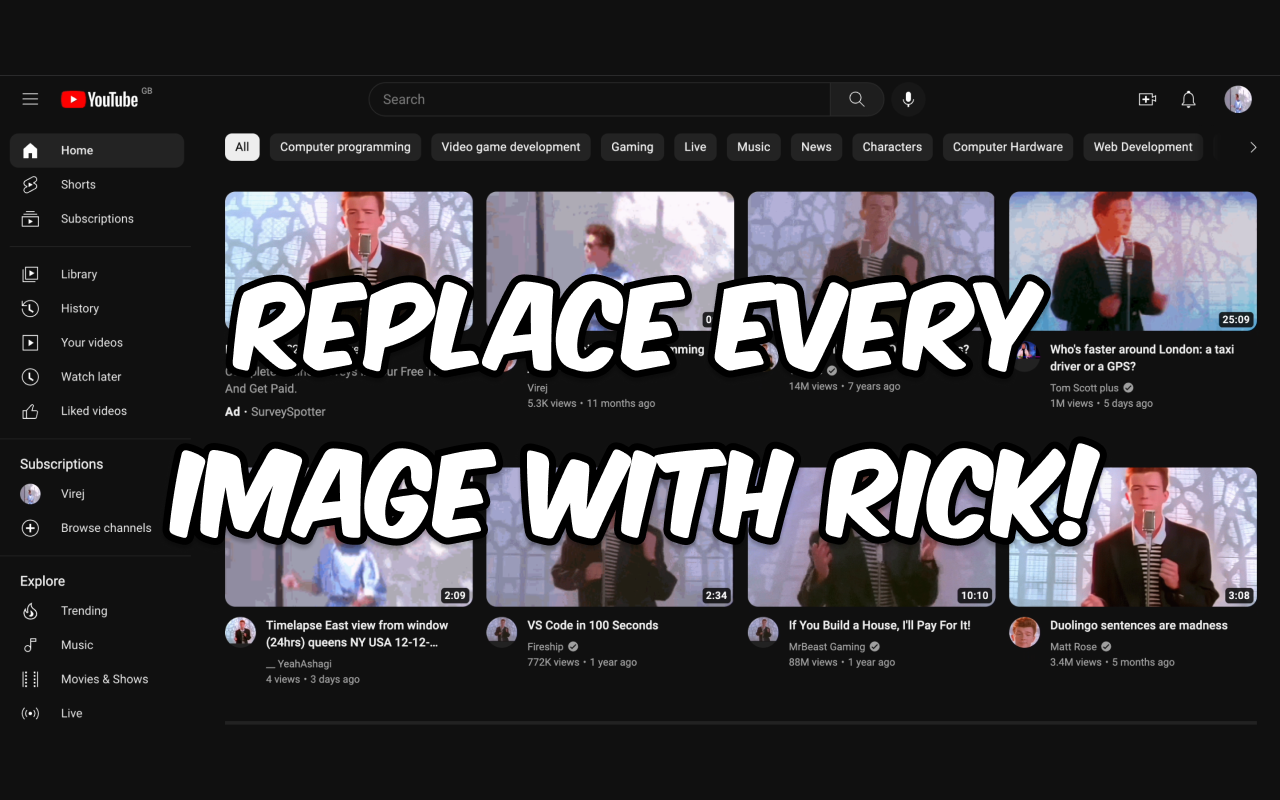Viewport: 1280px width, 800px height.
Task: Open the Timelapse East view video title
Action: point(357,633)
